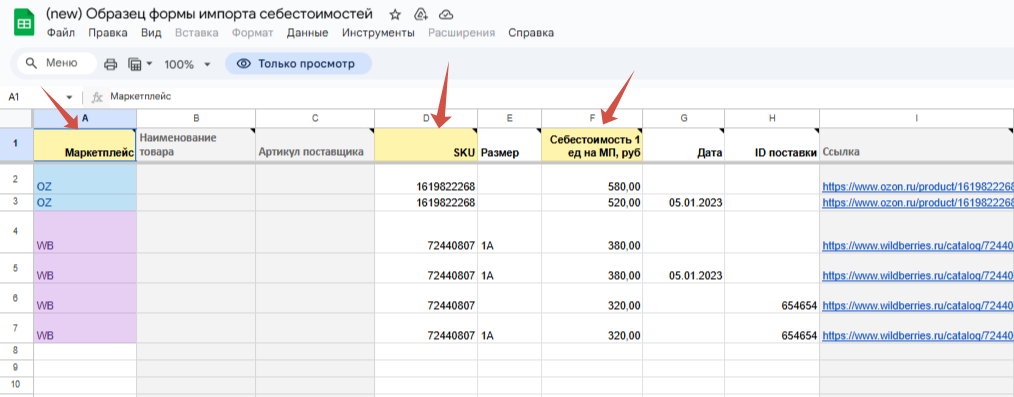Click the magnifier in the Меню search
Viewport: 1014px width, 397px height.
30,63
